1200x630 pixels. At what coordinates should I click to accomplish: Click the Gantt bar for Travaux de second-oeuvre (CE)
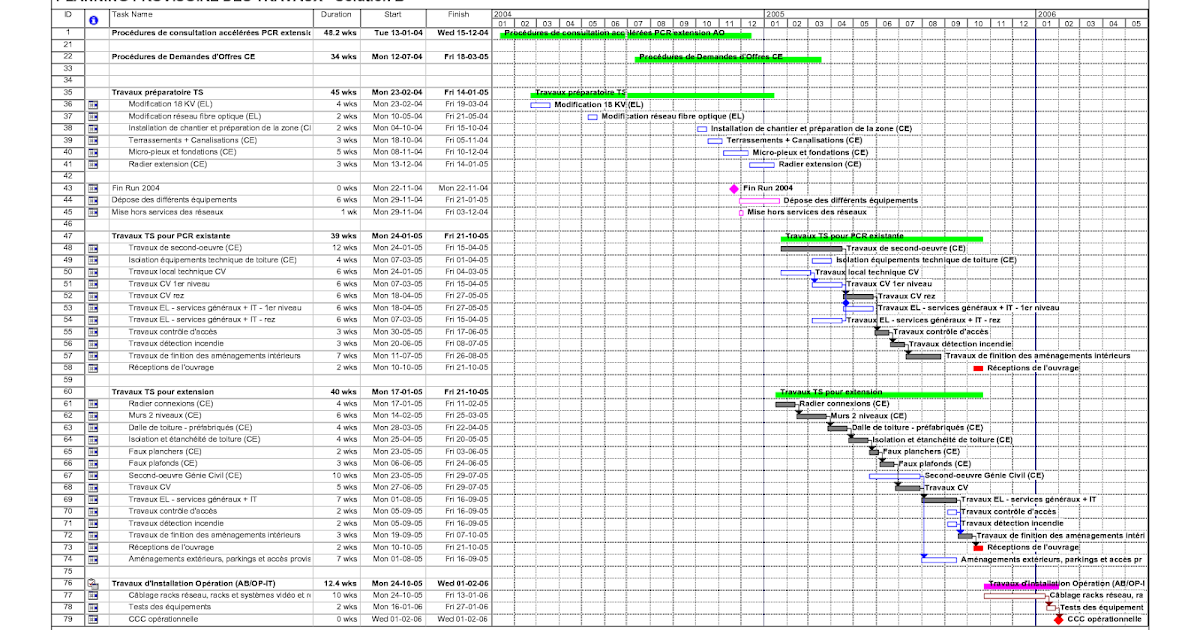813,248
